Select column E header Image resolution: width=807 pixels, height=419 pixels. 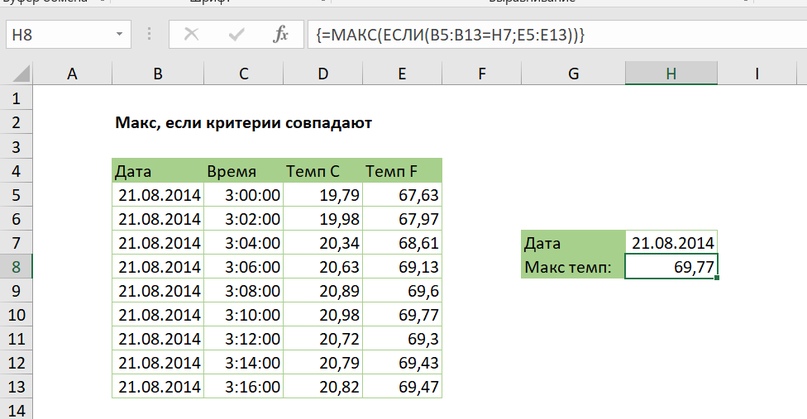402,74
